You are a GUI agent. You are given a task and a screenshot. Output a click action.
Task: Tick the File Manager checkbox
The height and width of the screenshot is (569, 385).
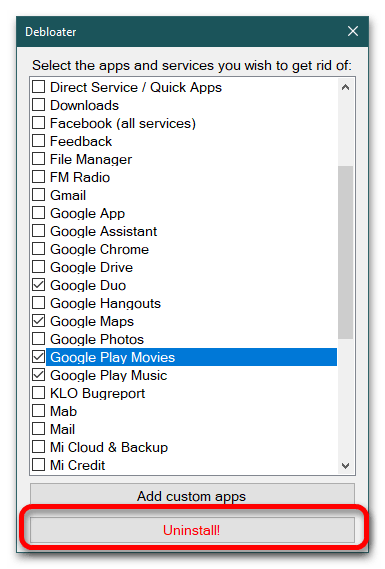point(38,159)
